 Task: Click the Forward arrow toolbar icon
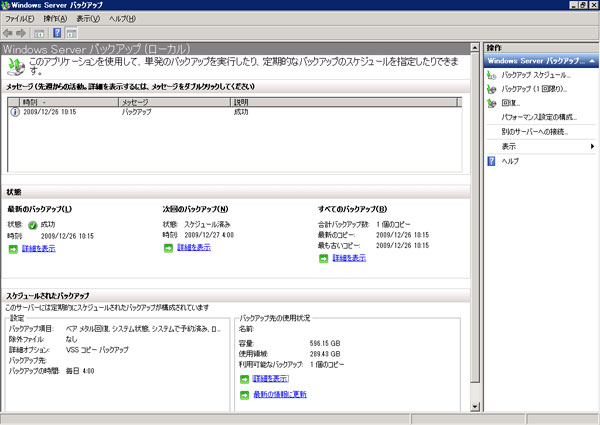click(x=21, y=33)
